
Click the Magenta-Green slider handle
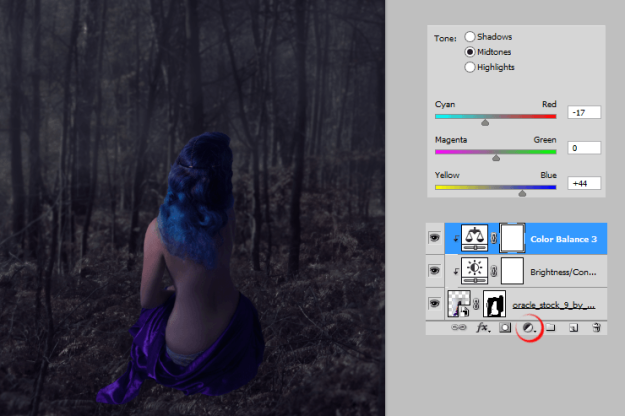[x=496, y=158]
